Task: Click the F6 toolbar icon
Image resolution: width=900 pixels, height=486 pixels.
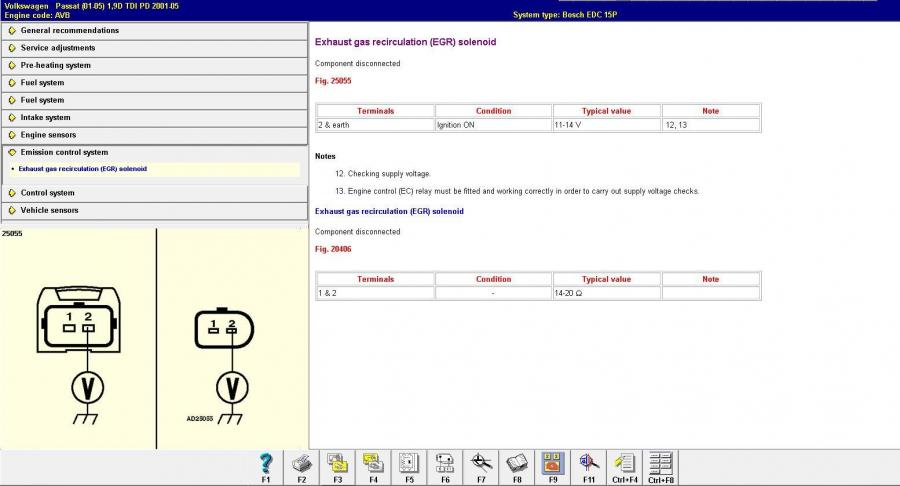Action: tap(445, 463)
